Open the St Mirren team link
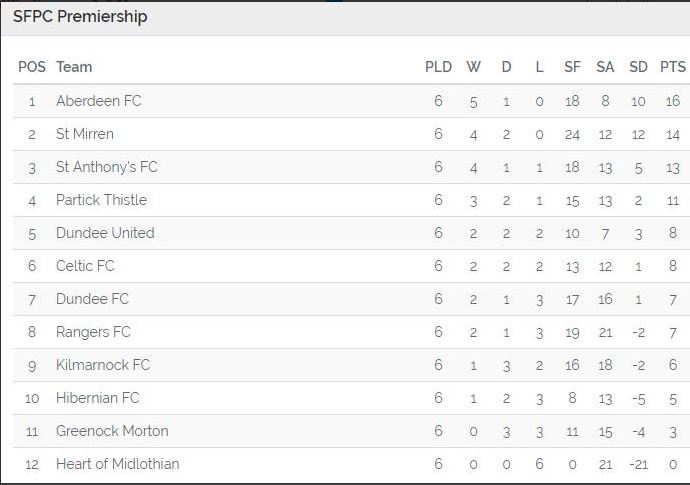The image size is (690, 485). tap(84, 134)
